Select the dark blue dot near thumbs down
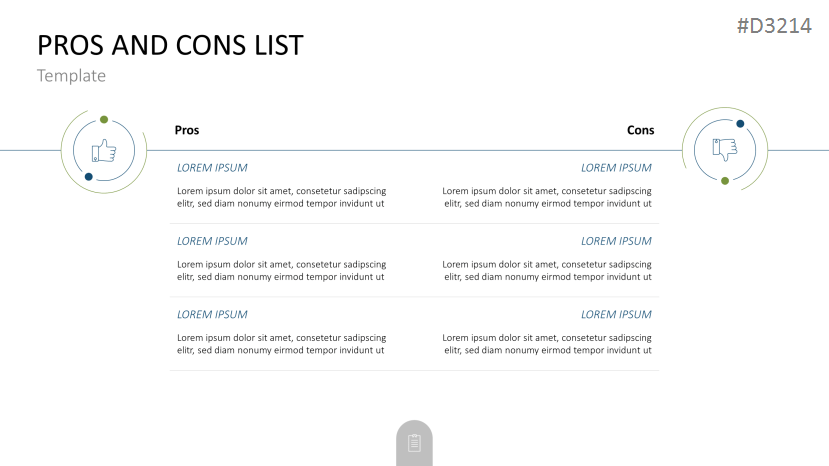This screenshot has height=466, width=829. click(x=740, y=124)
